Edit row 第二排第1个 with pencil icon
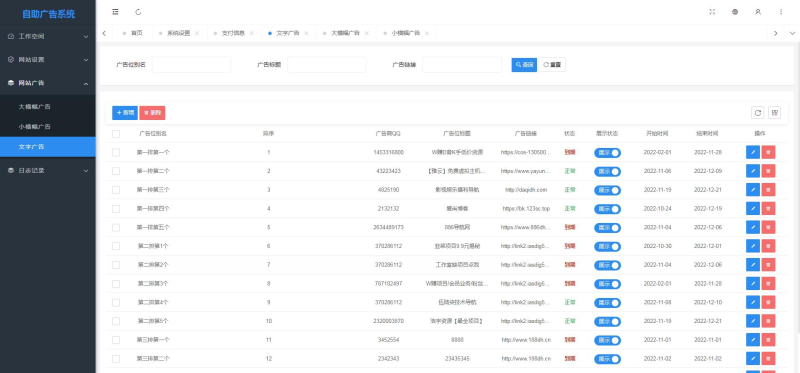800x373 pixels. tap(753, 246)
